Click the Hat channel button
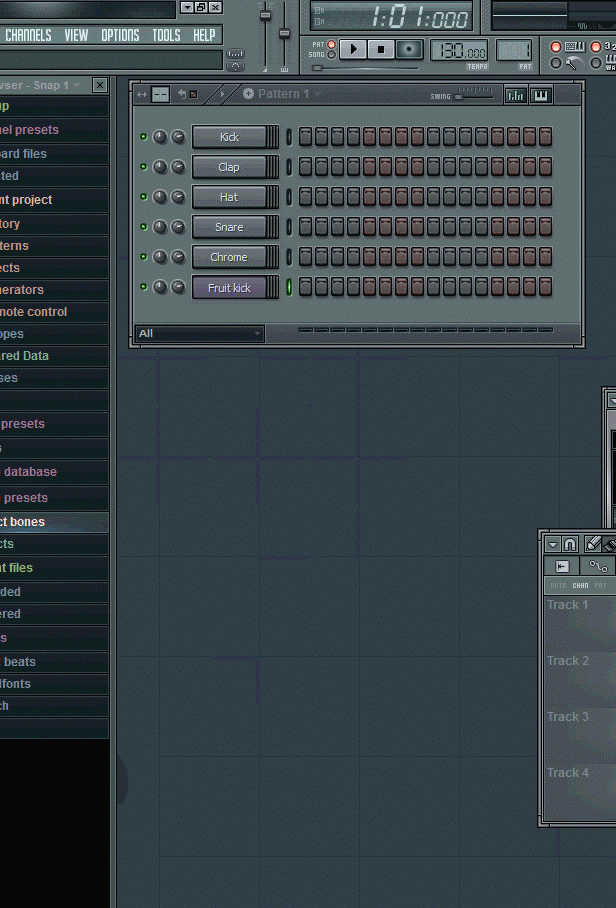 229,197
